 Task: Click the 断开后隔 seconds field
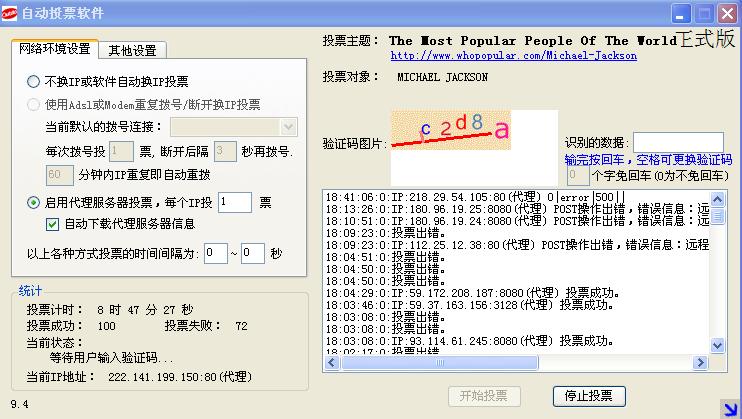pyautogui.click(x=225, y=152)
